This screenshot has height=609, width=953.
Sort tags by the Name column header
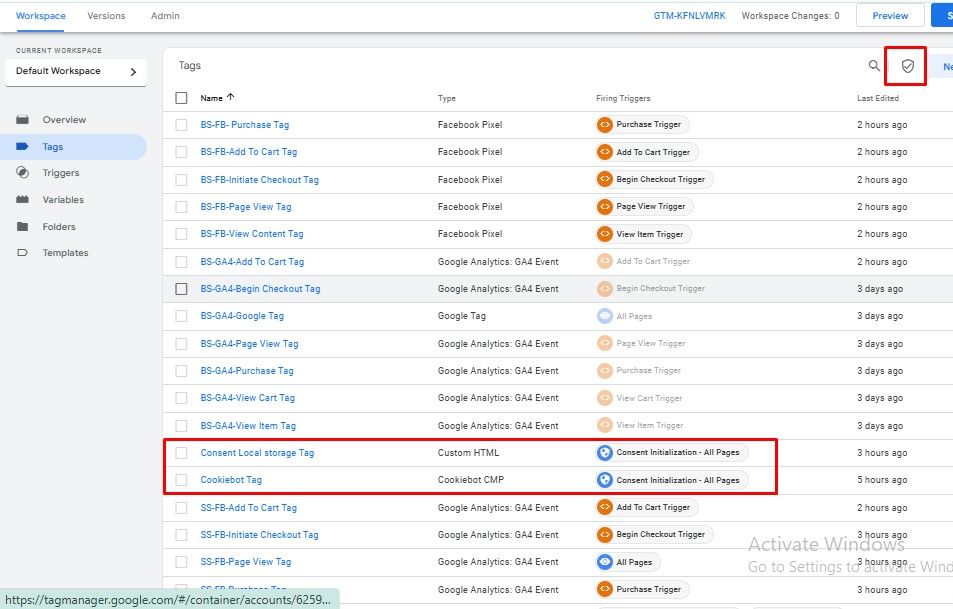(211, 98)
